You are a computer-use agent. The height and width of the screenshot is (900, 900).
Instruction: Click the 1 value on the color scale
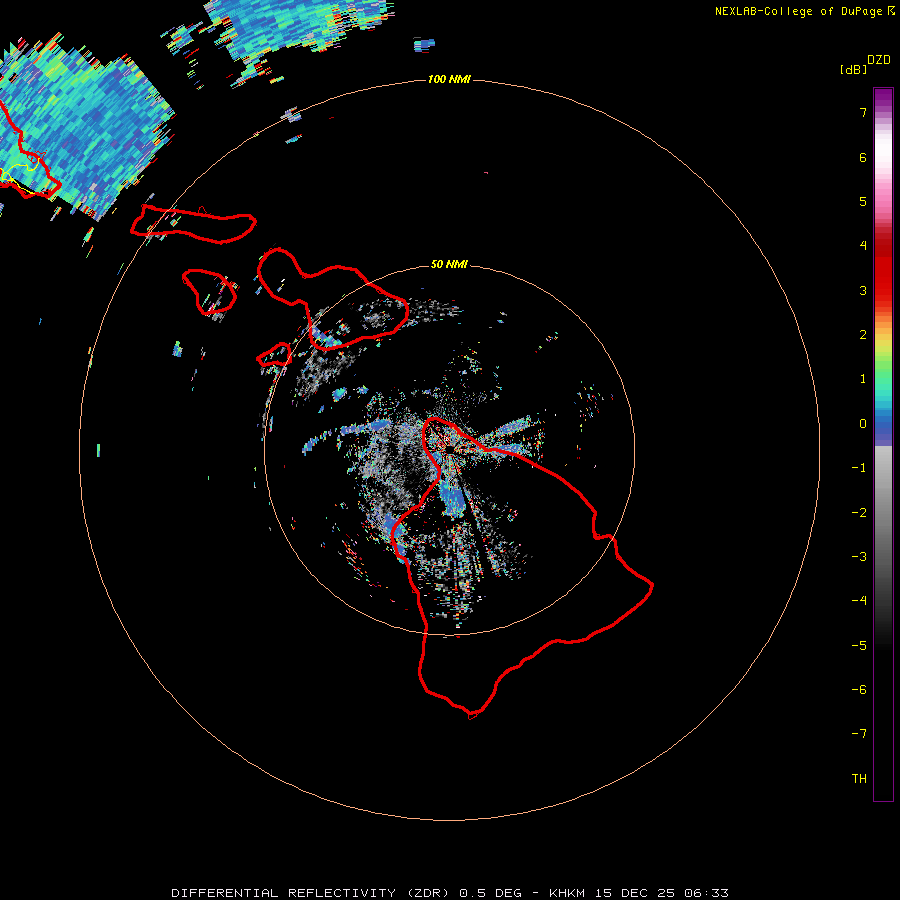863,379
